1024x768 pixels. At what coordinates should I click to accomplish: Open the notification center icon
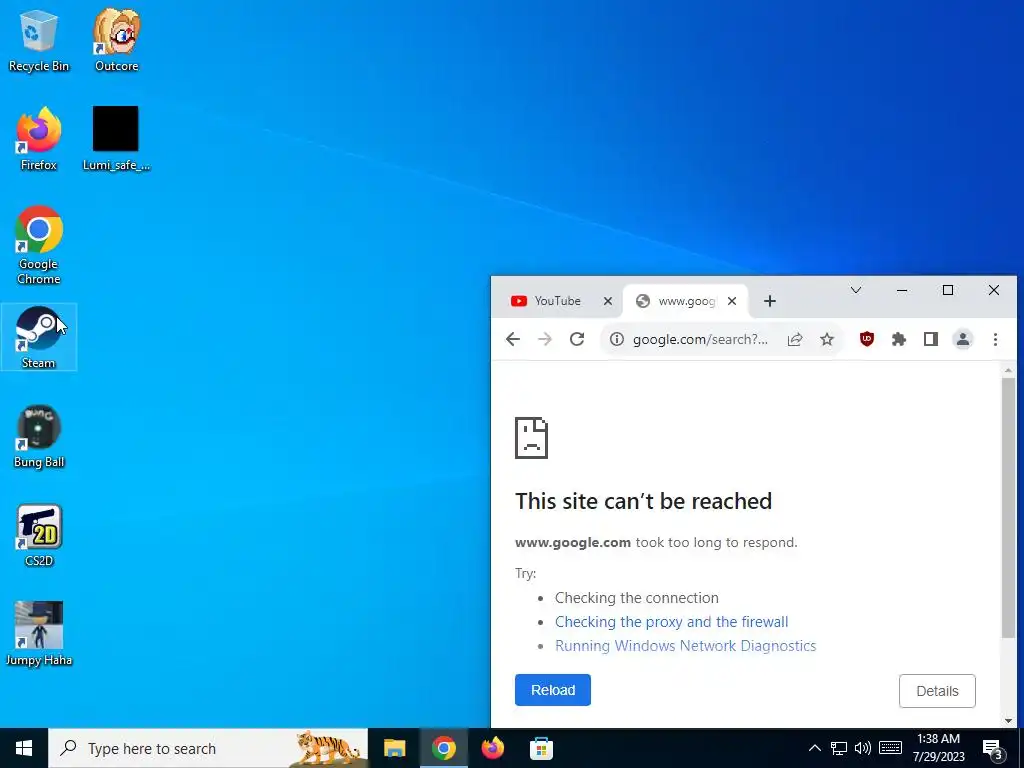coord(992,748)
